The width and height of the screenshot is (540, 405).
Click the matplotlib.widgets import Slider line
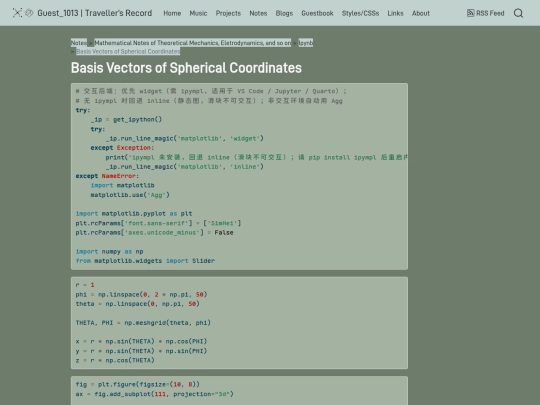click(x=145, y=261)
